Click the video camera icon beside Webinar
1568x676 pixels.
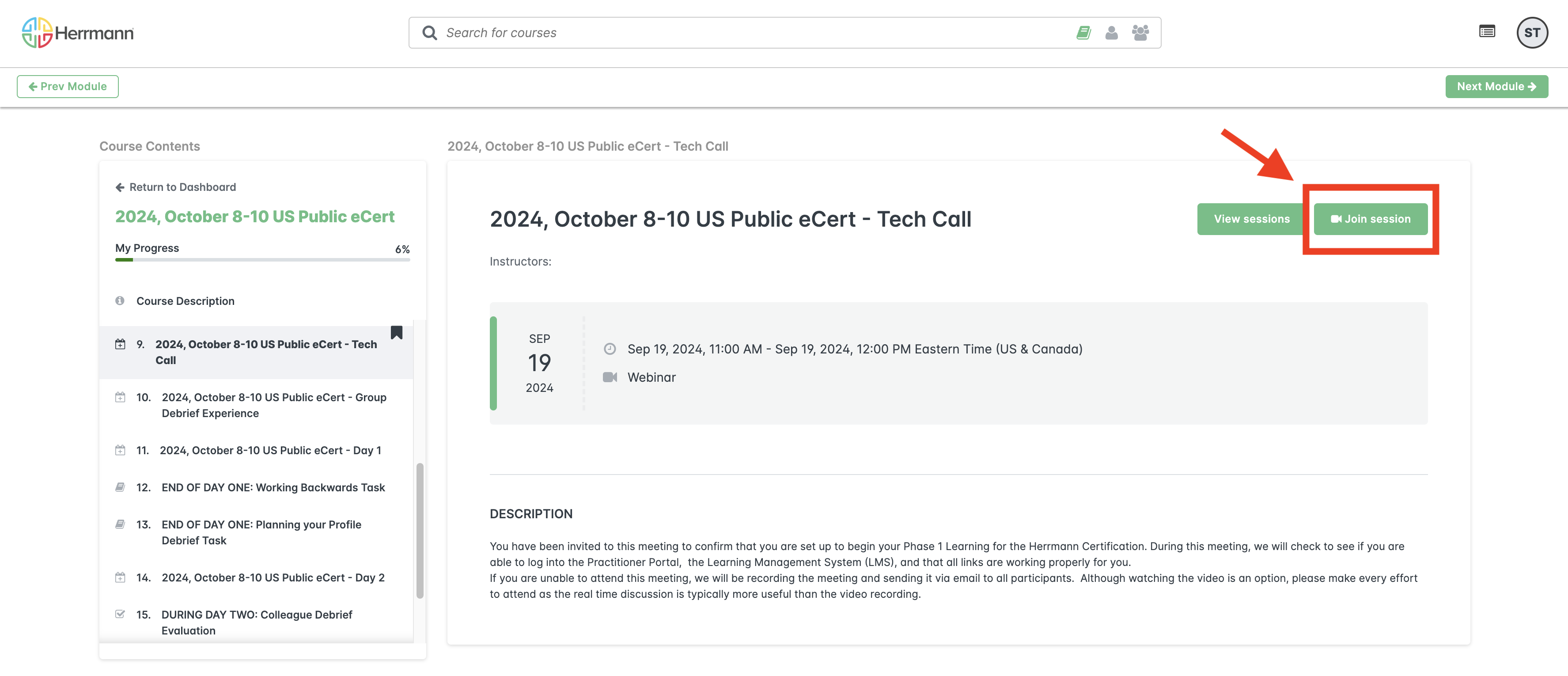[610, 378]
